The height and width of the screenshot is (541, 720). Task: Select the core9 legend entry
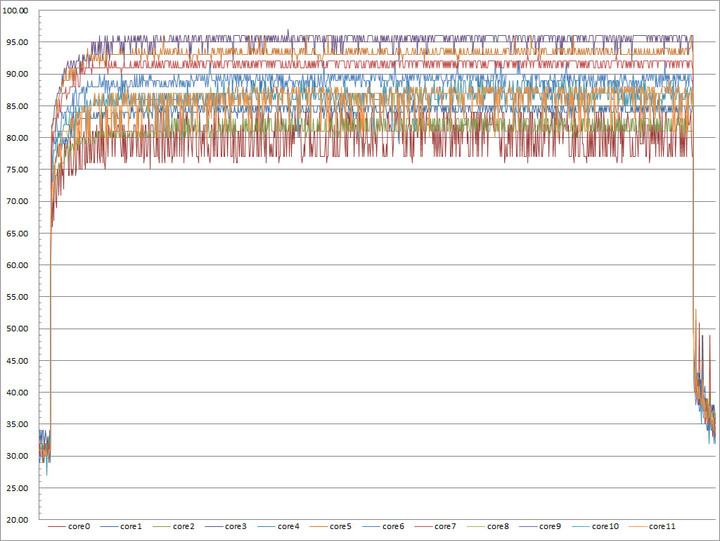[540, 526]
